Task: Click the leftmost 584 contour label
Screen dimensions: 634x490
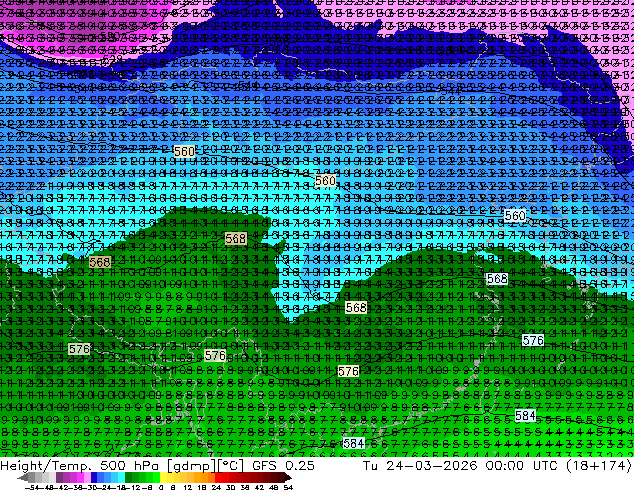Action: pyautogui.click(x=353, y=444)
